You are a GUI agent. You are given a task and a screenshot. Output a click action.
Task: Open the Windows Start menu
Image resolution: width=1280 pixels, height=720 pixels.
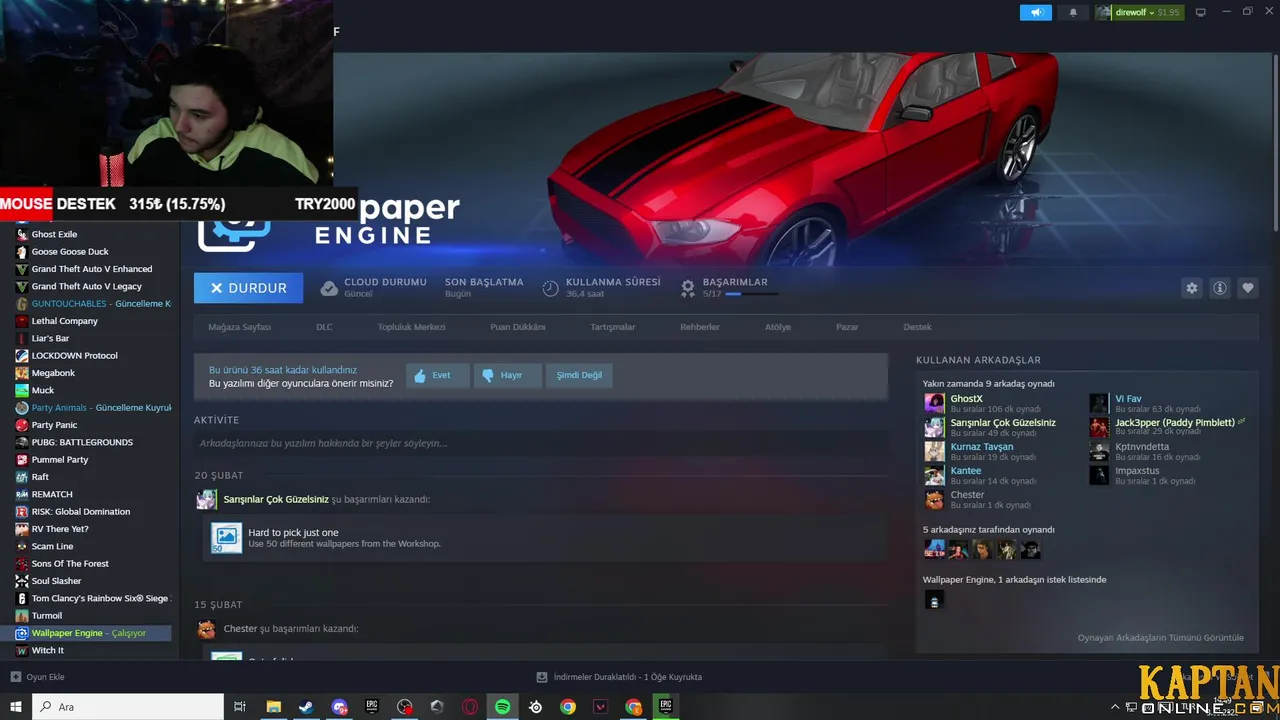[x=15, y=707]
